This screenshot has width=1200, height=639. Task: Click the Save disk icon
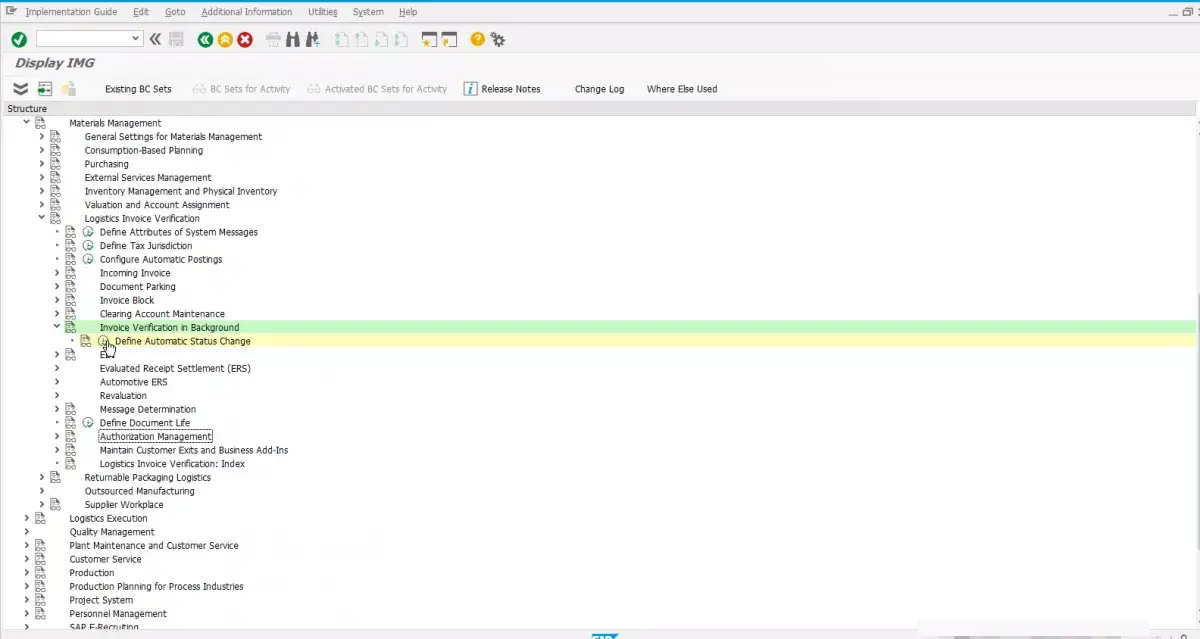pos(177,39)
